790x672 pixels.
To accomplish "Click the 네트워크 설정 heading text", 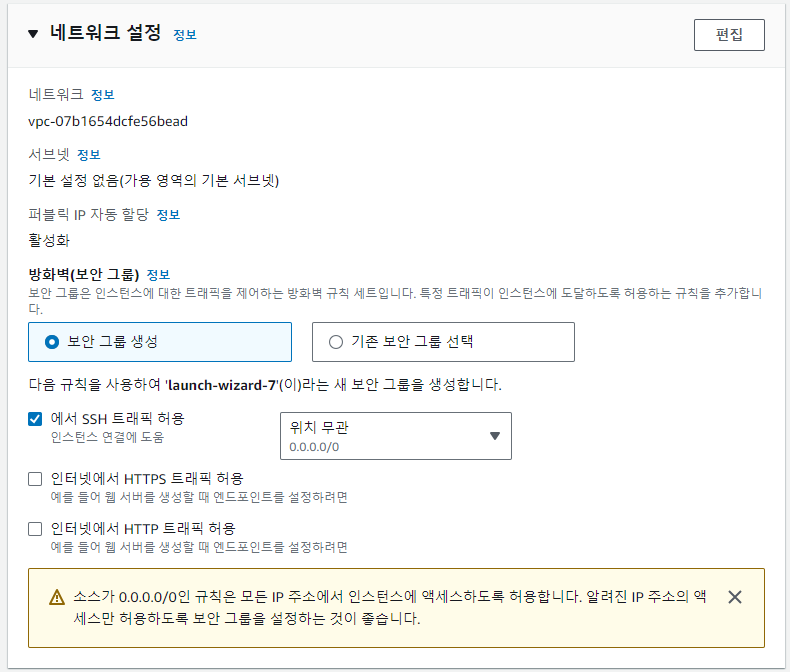I will (x=105, y=33).
